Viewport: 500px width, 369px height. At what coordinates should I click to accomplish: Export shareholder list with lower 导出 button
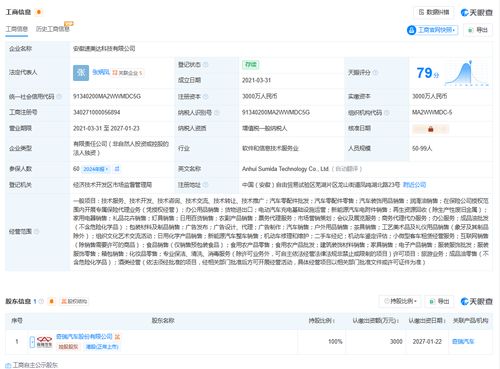pyautogui.click(x=440, y=301)
